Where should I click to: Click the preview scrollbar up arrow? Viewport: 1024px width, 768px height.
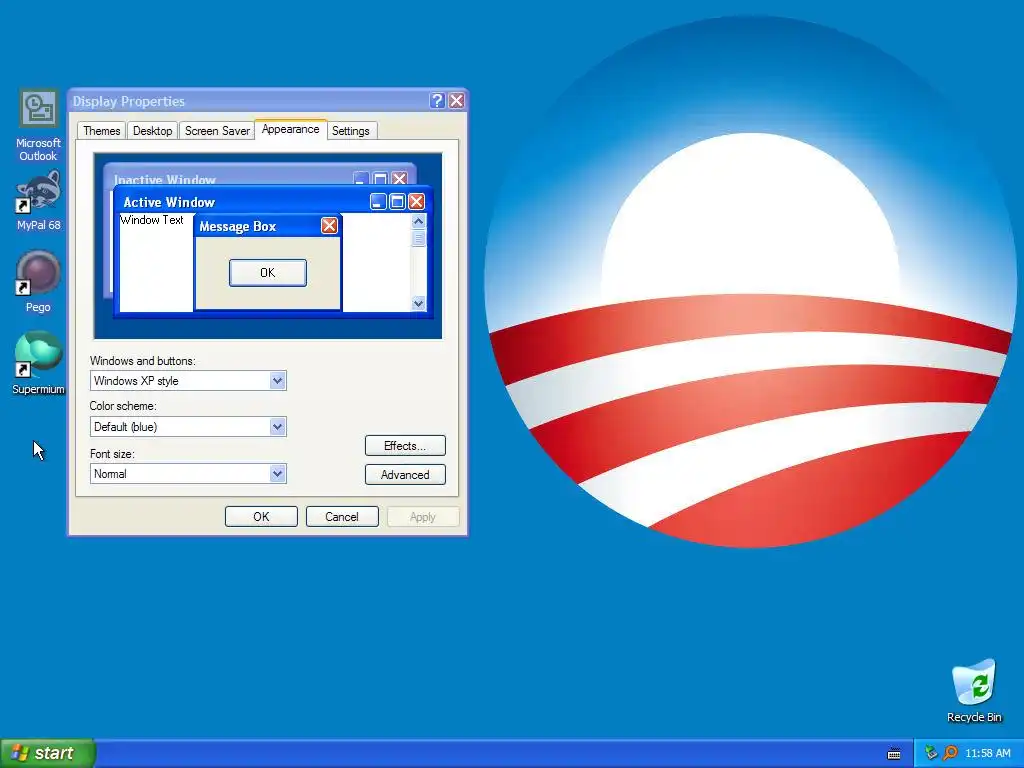click(419, 221)
